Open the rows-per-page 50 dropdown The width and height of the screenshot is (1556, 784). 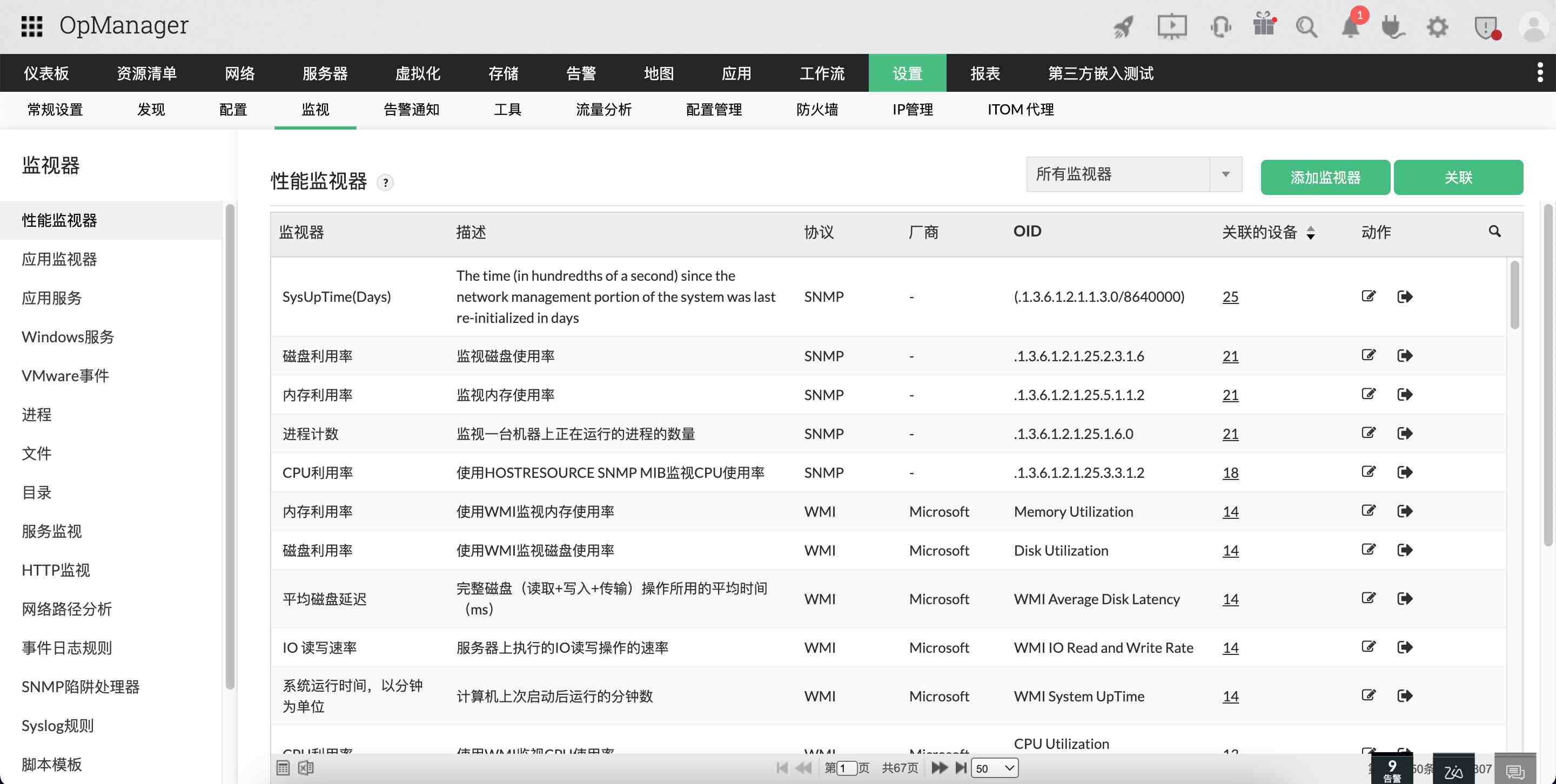[994, 768]
